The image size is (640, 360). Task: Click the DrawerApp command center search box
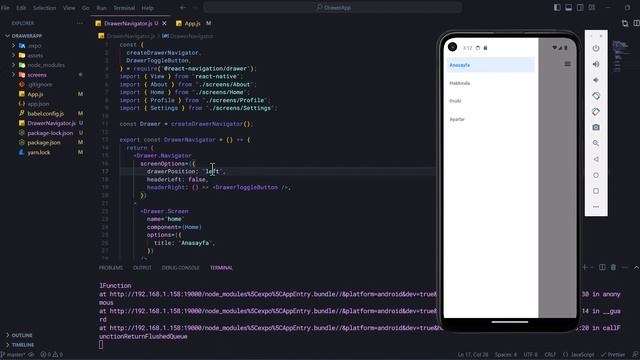point(333,7)
